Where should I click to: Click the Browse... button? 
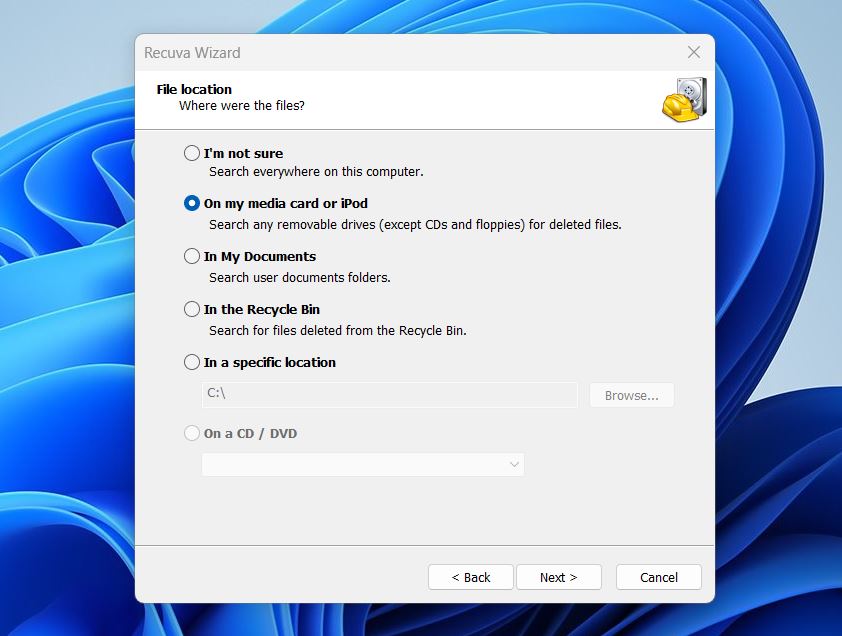pos(632,395)
